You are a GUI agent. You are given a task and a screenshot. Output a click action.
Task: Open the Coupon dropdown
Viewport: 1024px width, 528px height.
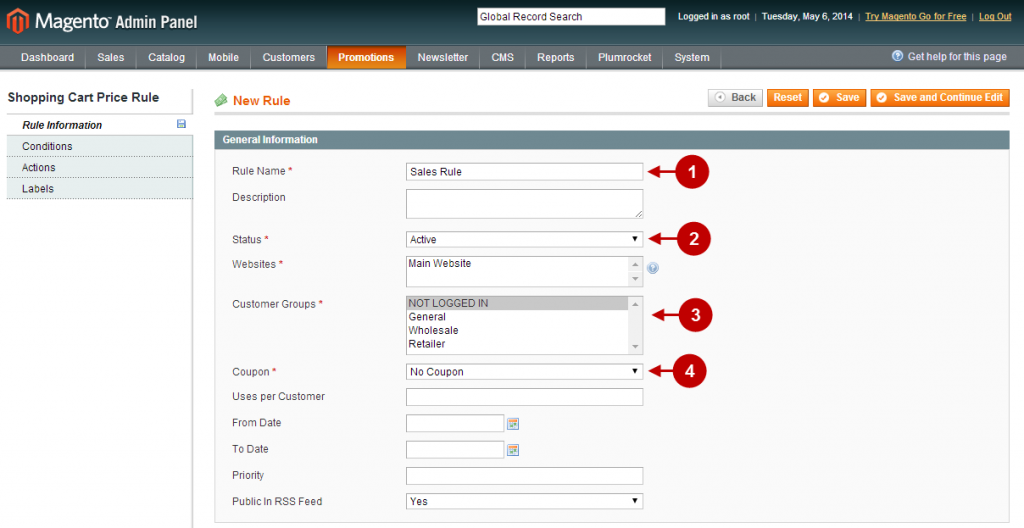(524, 372)
